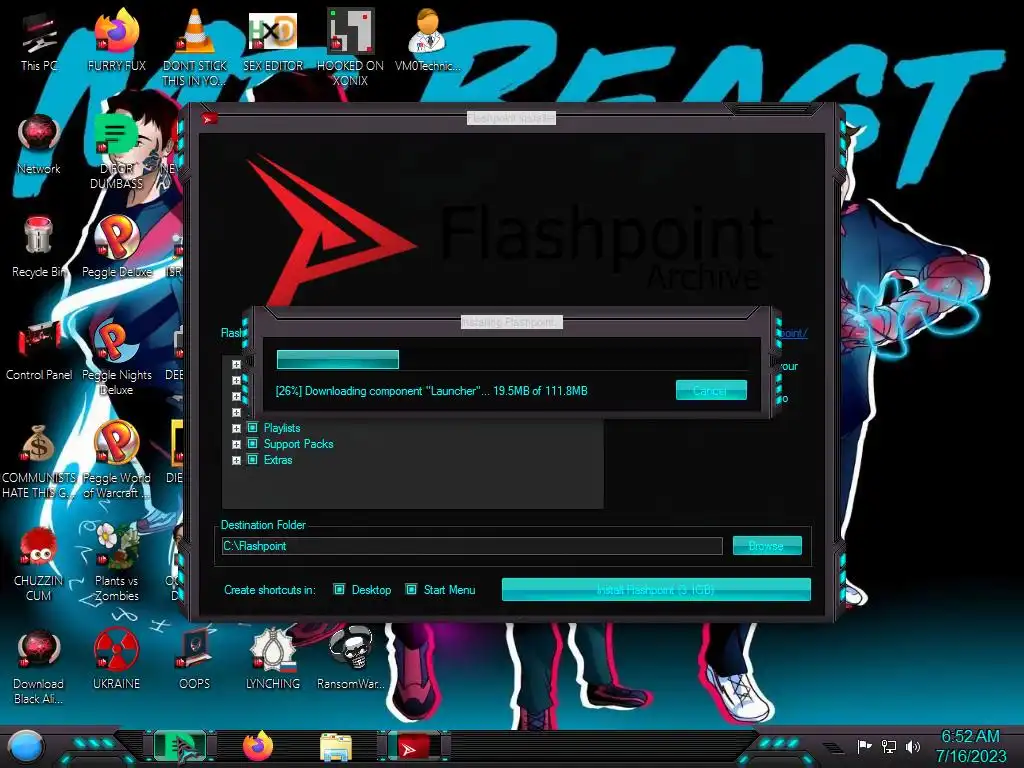The image size is (1024, 768).
Task: Show hidden tray icons arrow
Action: pos(833,748)
